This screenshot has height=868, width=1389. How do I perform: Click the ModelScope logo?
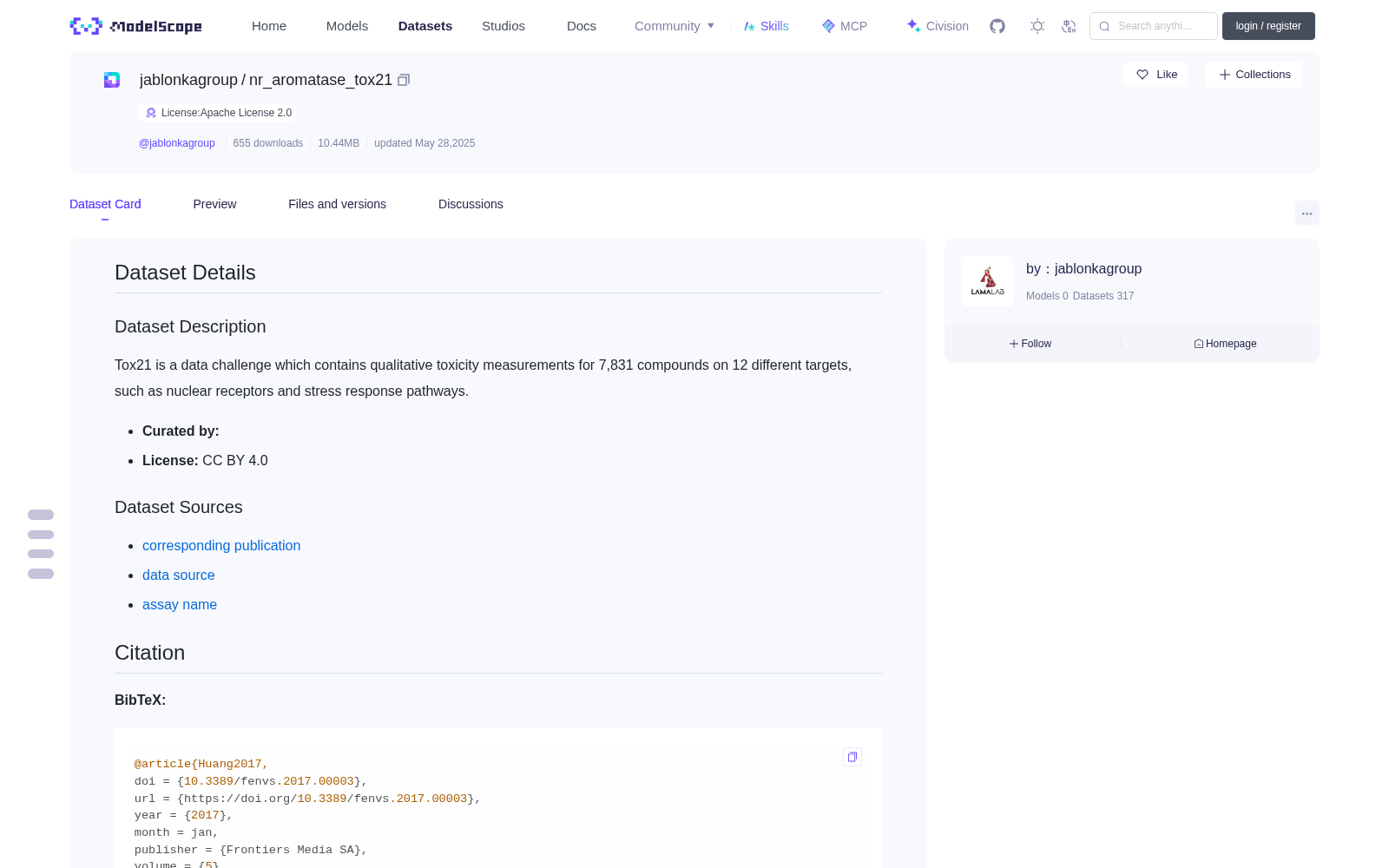[x=135, y=26]
